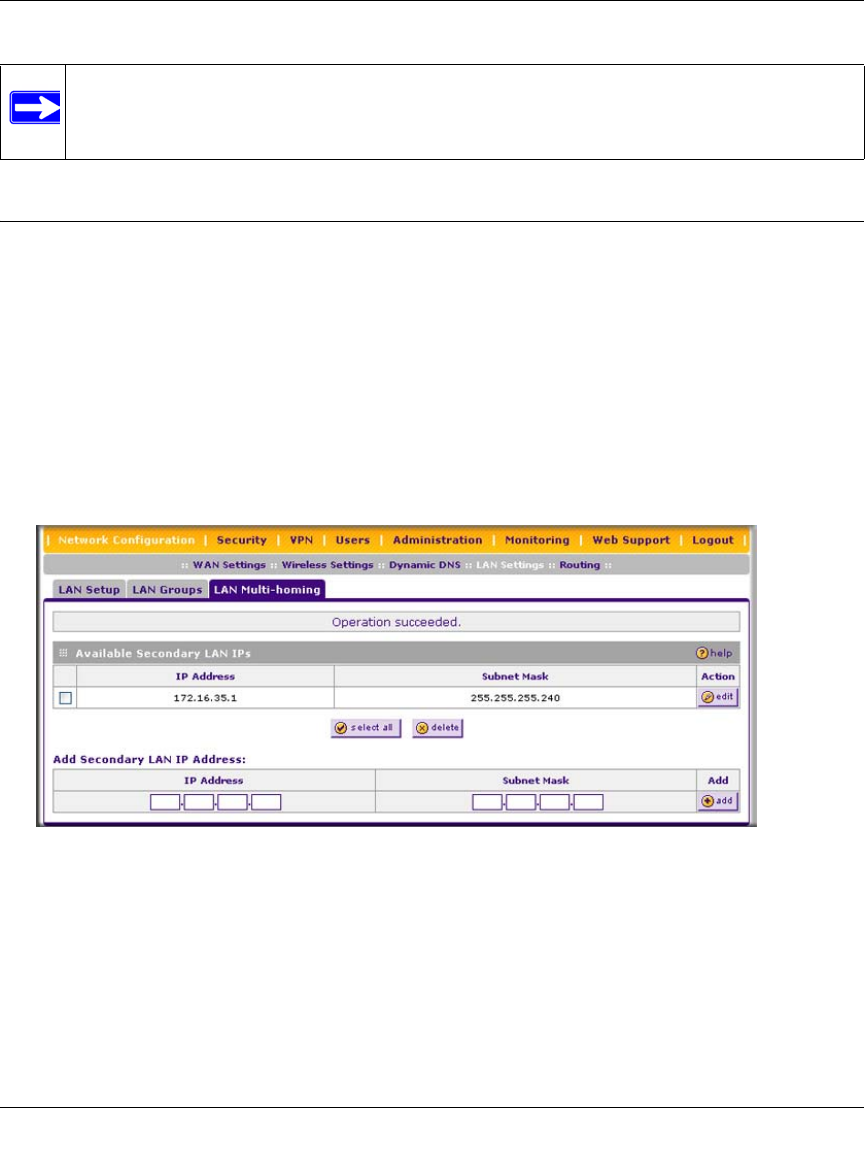Viewport: 865px width, 1170px height.
Task: Click the Operation succeeded message
Action: pos(396,622)
